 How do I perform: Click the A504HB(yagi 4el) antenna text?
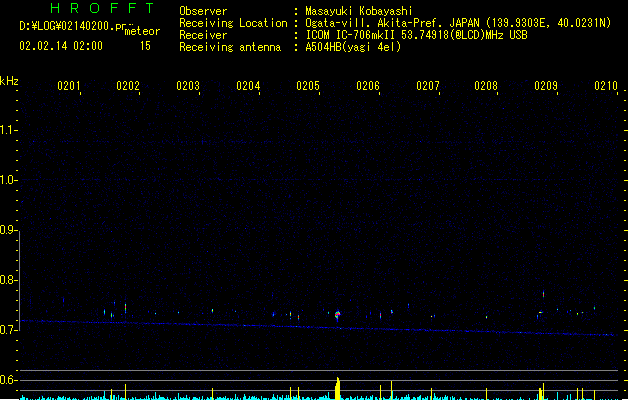(353, 47)
